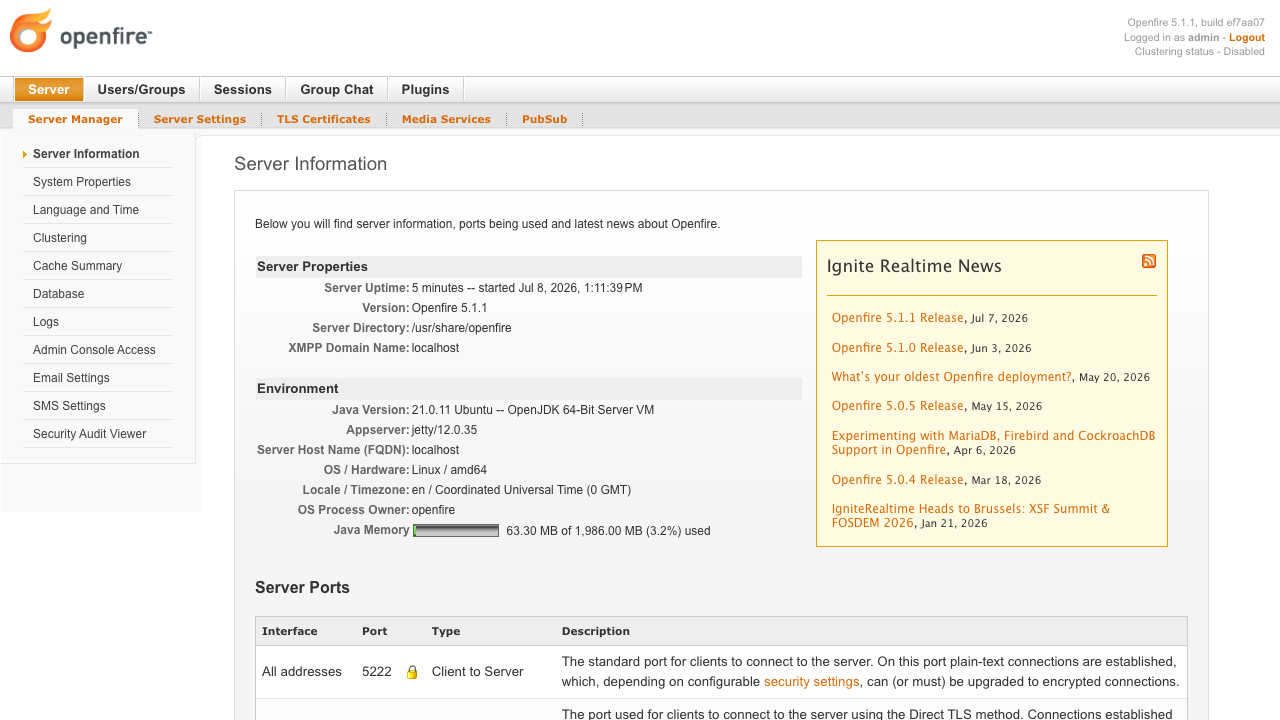Click the Locale / Timezone value text

click(x=521, y=490)
